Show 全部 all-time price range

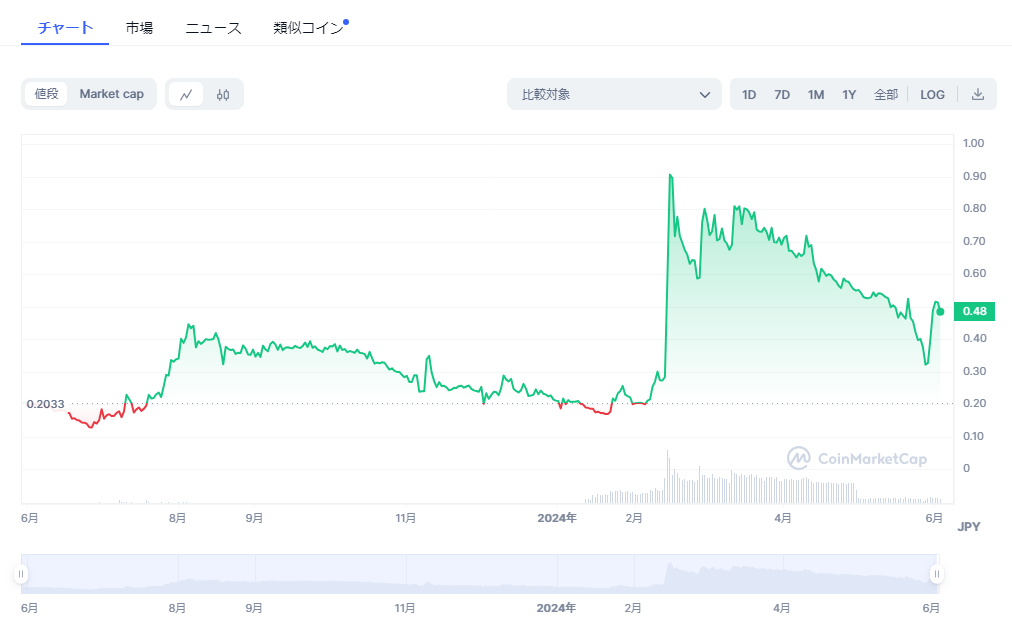pyautogui.click(x=886, y=94)
